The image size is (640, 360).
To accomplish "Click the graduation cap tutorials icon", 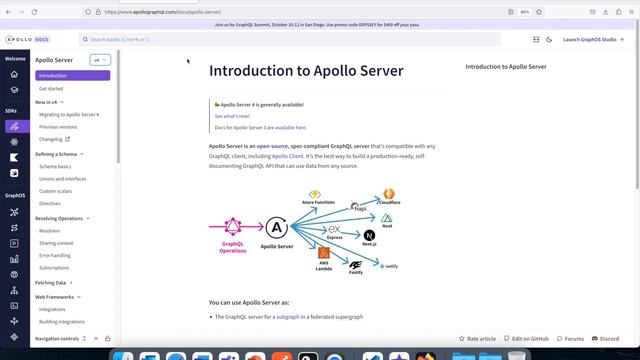I will click(14, 90).
